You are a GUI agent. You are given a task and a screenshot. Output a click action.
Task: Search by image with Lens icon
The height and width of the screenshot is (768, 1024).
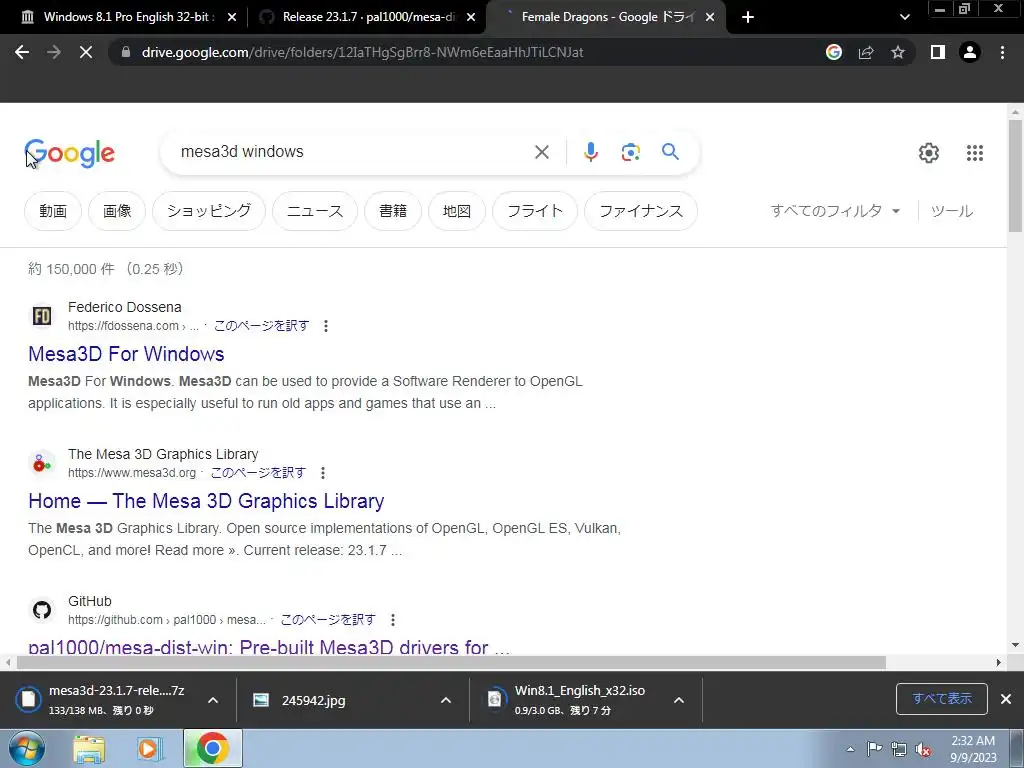630,152
